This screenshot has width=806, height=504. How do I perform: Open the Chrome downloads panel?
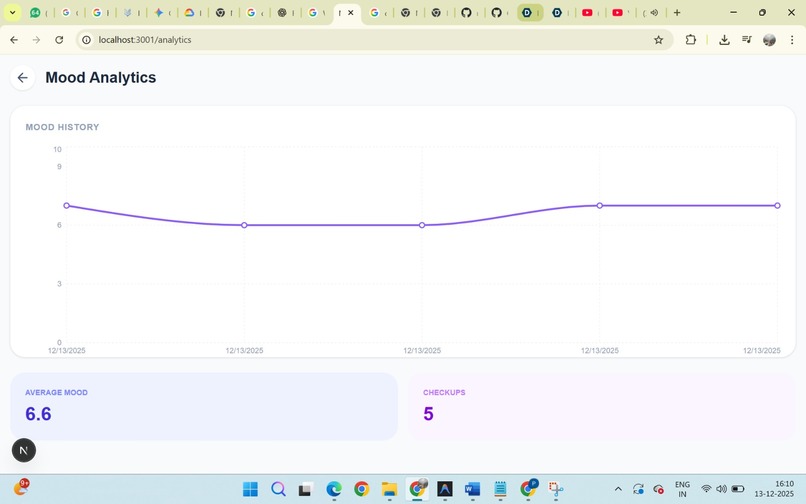pyautogui.click(x=724, y=40)
